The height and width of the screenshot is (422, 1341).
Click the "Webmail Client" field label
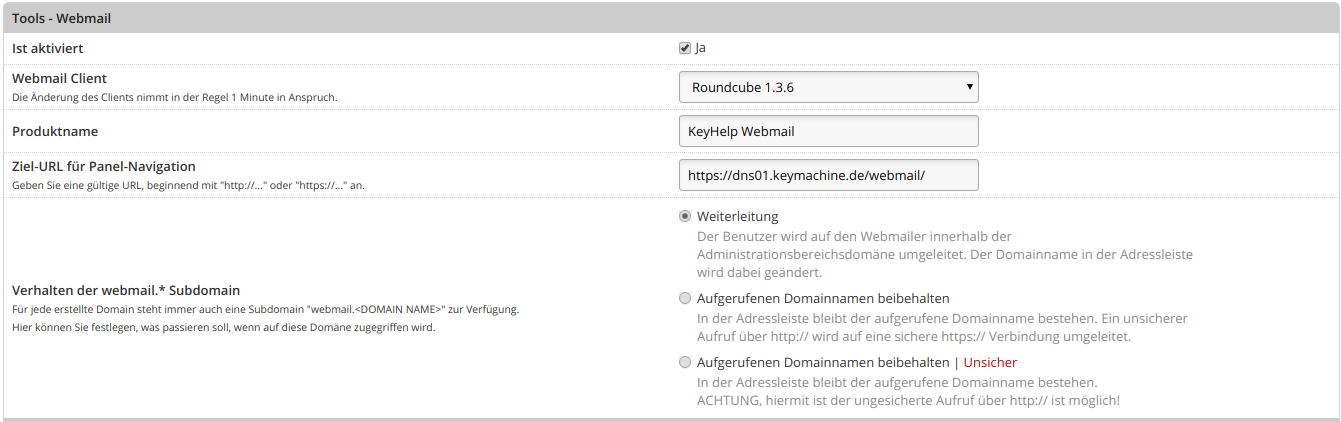click(x=59, y=78)
